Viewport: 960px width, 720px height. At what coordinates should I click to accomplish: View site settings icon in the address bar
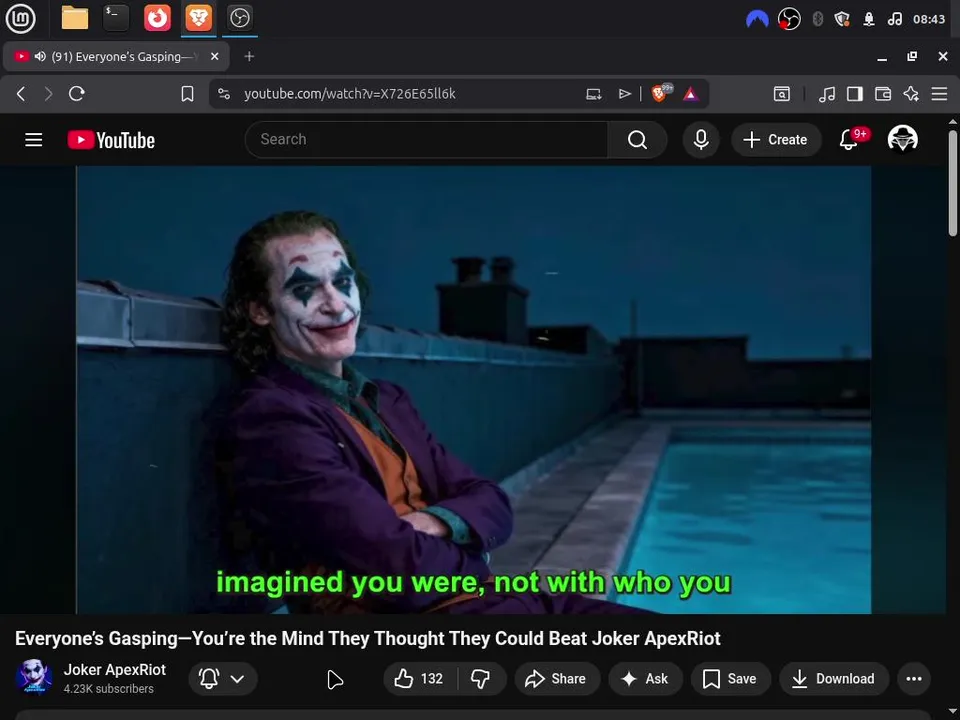click(224, 94)
